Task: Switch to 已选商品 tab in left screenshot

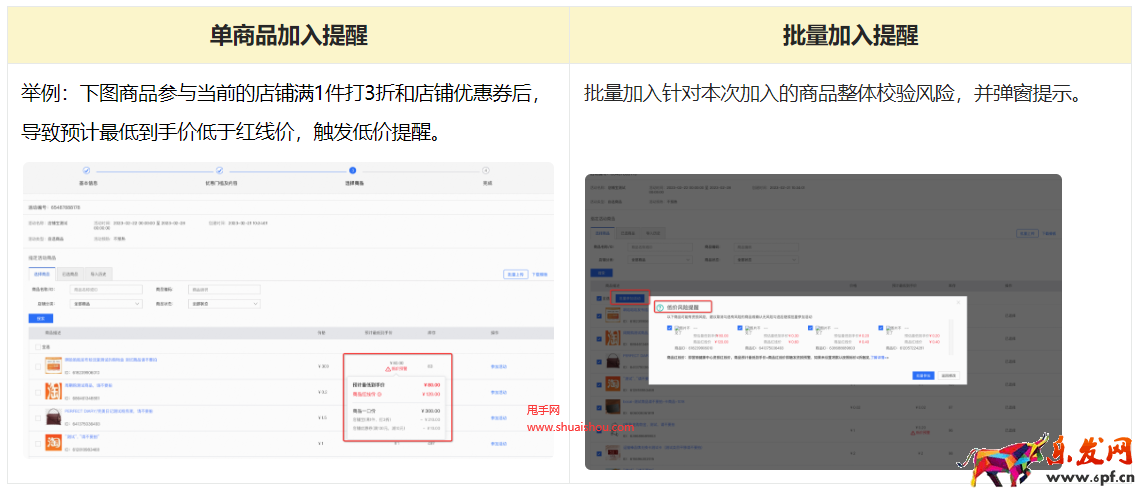Action: point(70,275)
